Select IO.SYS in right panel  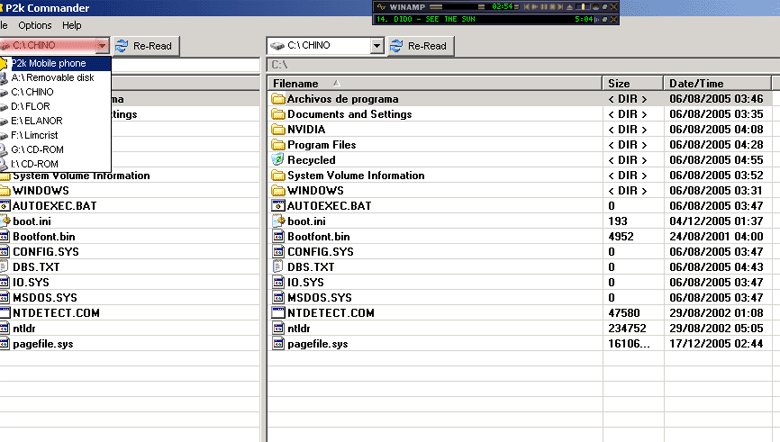305,282
